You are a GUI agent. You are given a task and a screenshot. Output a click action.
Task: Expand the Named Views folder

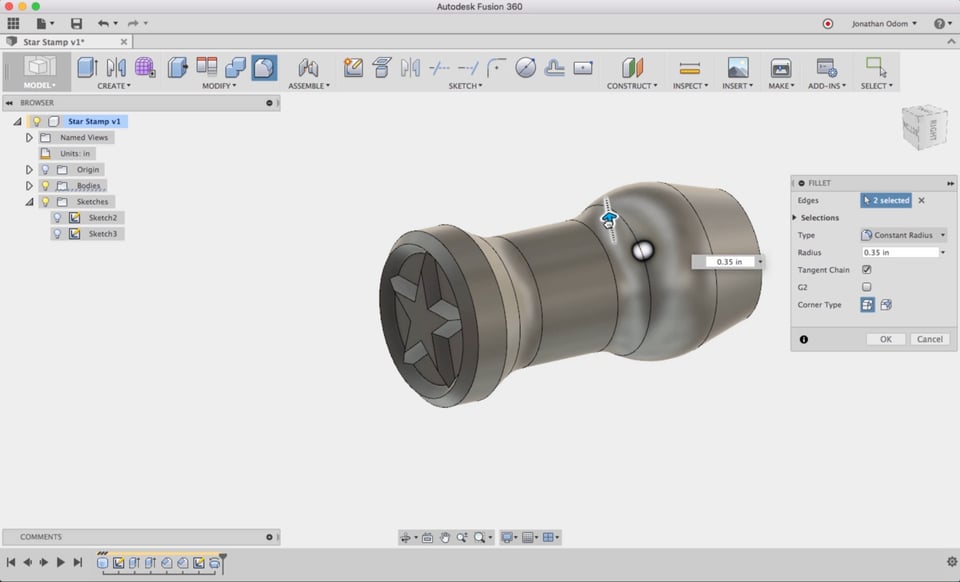click(29, 138)
